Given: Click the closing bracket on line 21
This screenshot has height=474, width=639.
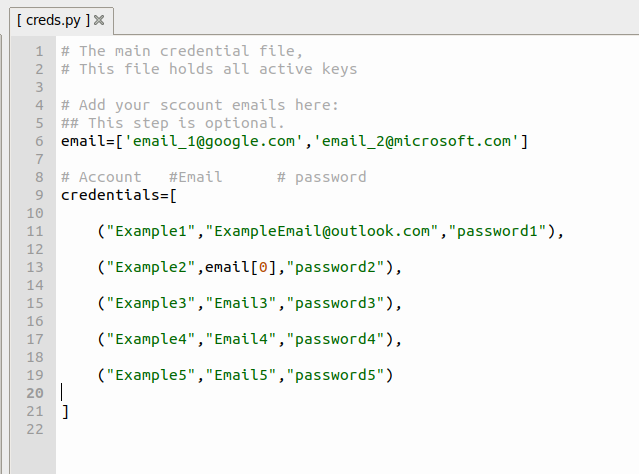Looking at the screenshot, I should 65,411.
